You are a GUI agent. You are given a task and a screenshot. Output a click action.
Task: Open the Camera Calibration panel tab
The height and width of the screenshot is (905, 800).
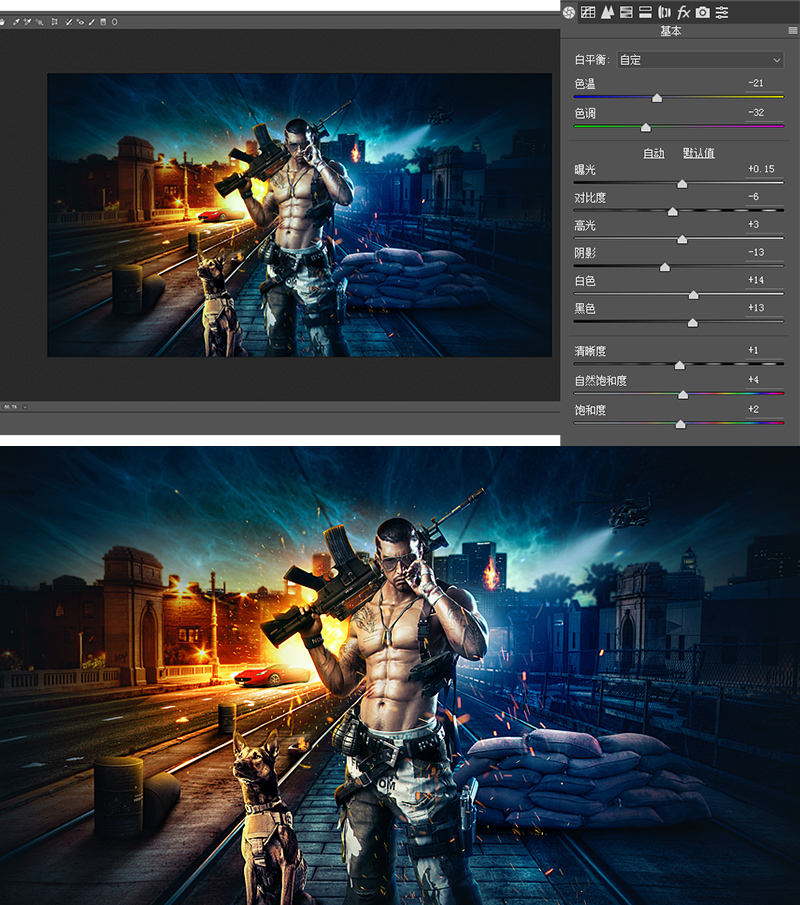pyautogui.click(x=702, y=12)
